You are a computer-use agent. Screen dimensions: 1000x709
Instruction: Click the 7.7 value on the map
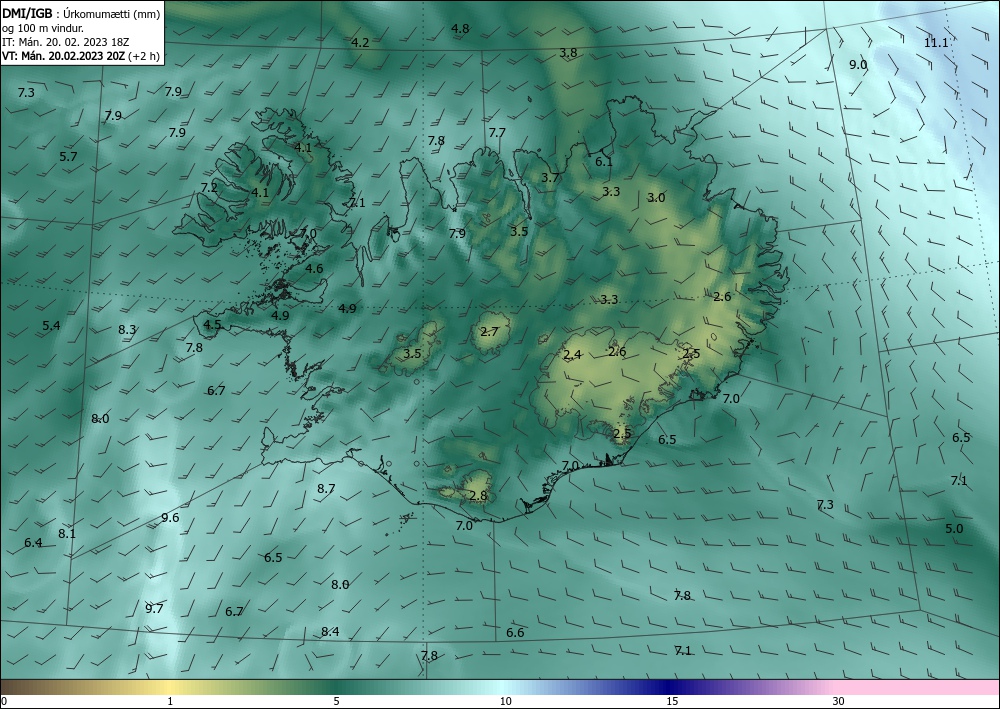click(x=497, y=133)
